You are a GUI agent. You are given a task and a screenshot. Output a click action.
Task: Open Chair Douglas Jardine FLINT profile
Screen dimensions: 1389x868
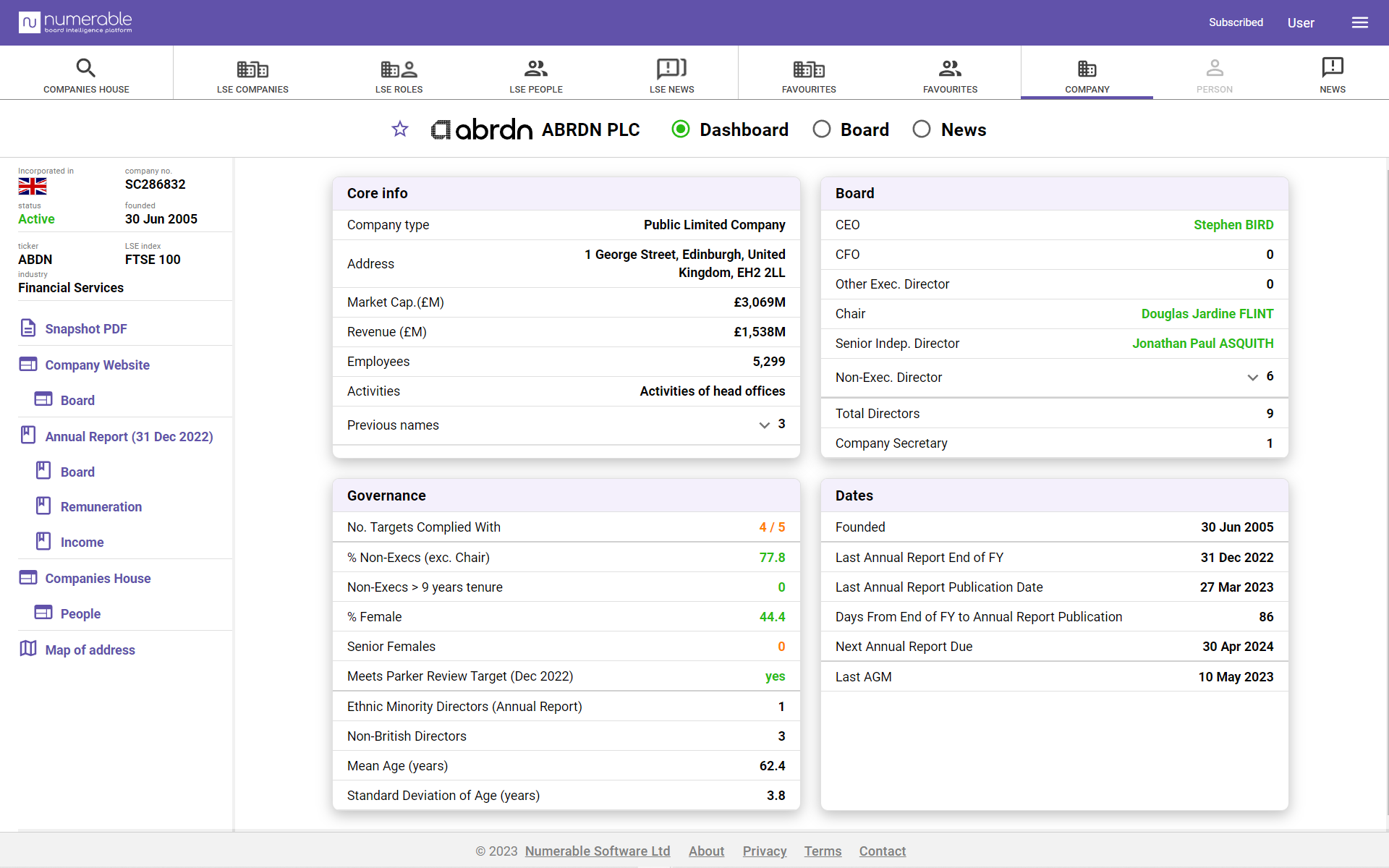pos(1207,314)
